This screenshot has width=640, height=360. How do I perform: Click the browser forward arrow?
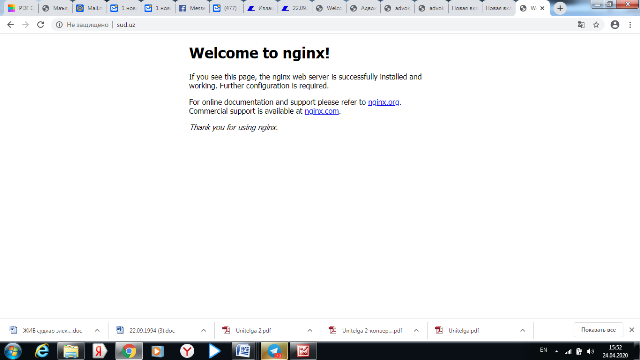tap(25, 25)
